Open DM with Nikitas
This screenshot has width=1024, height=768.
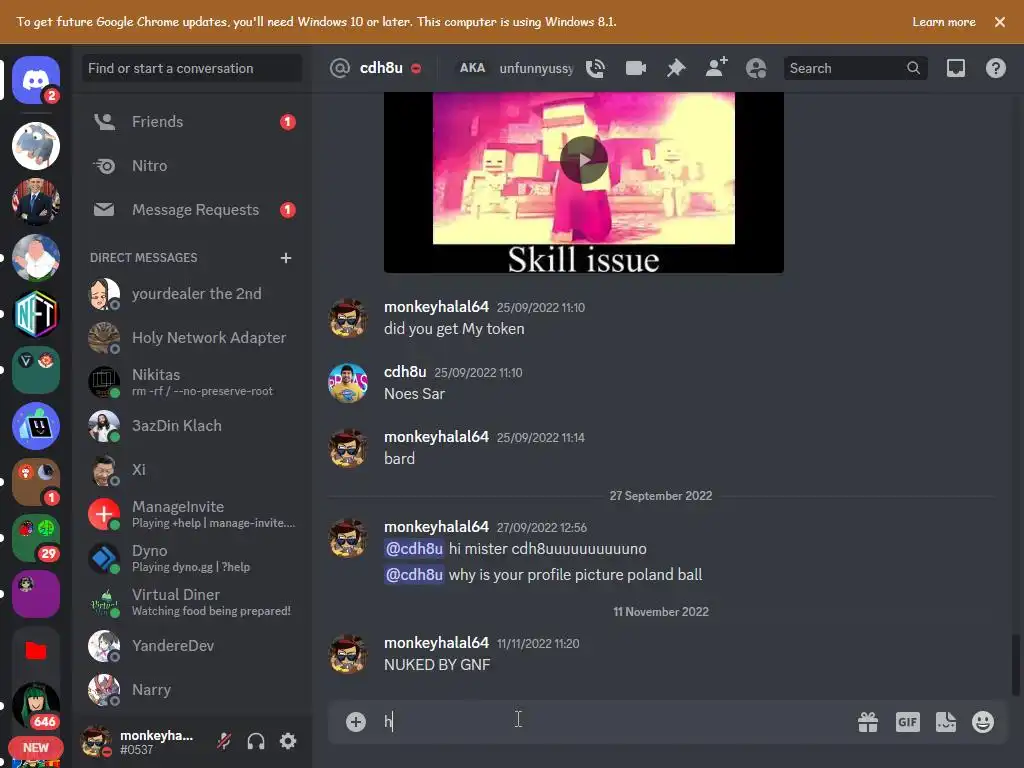[x=192, y=382]
